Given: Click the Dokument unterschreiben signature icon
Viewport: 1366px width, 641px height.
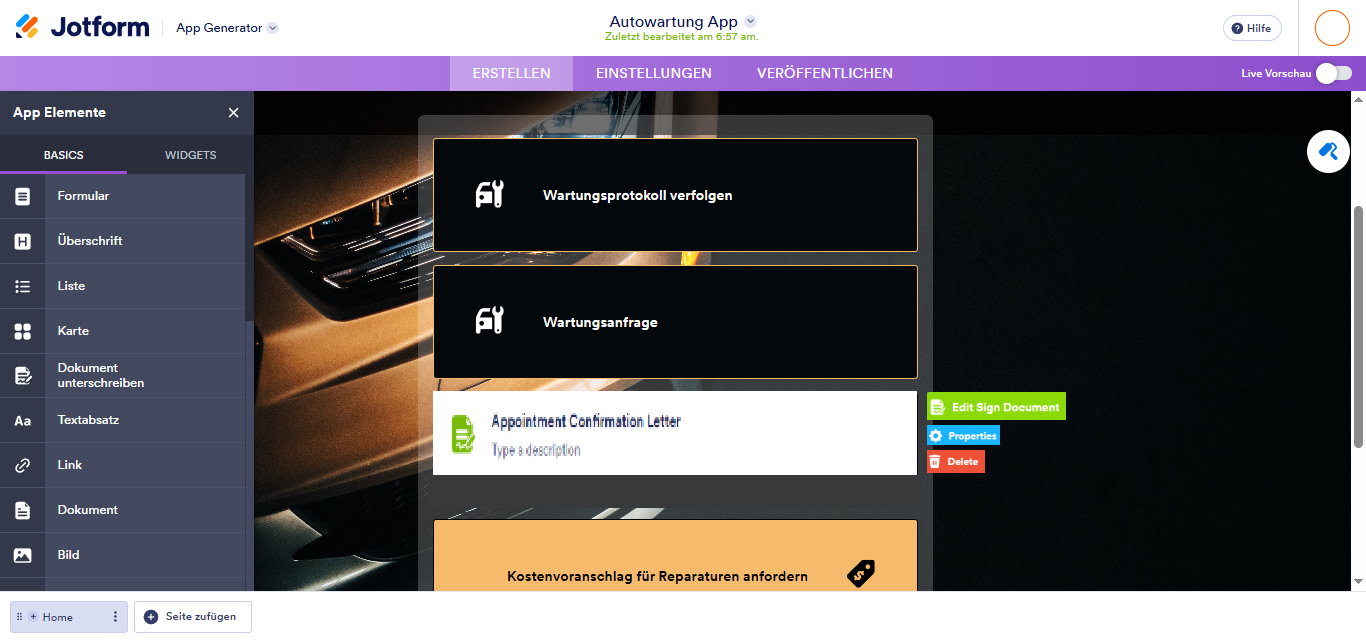Looking at the screenshot, I should click(x=23, y=375).
